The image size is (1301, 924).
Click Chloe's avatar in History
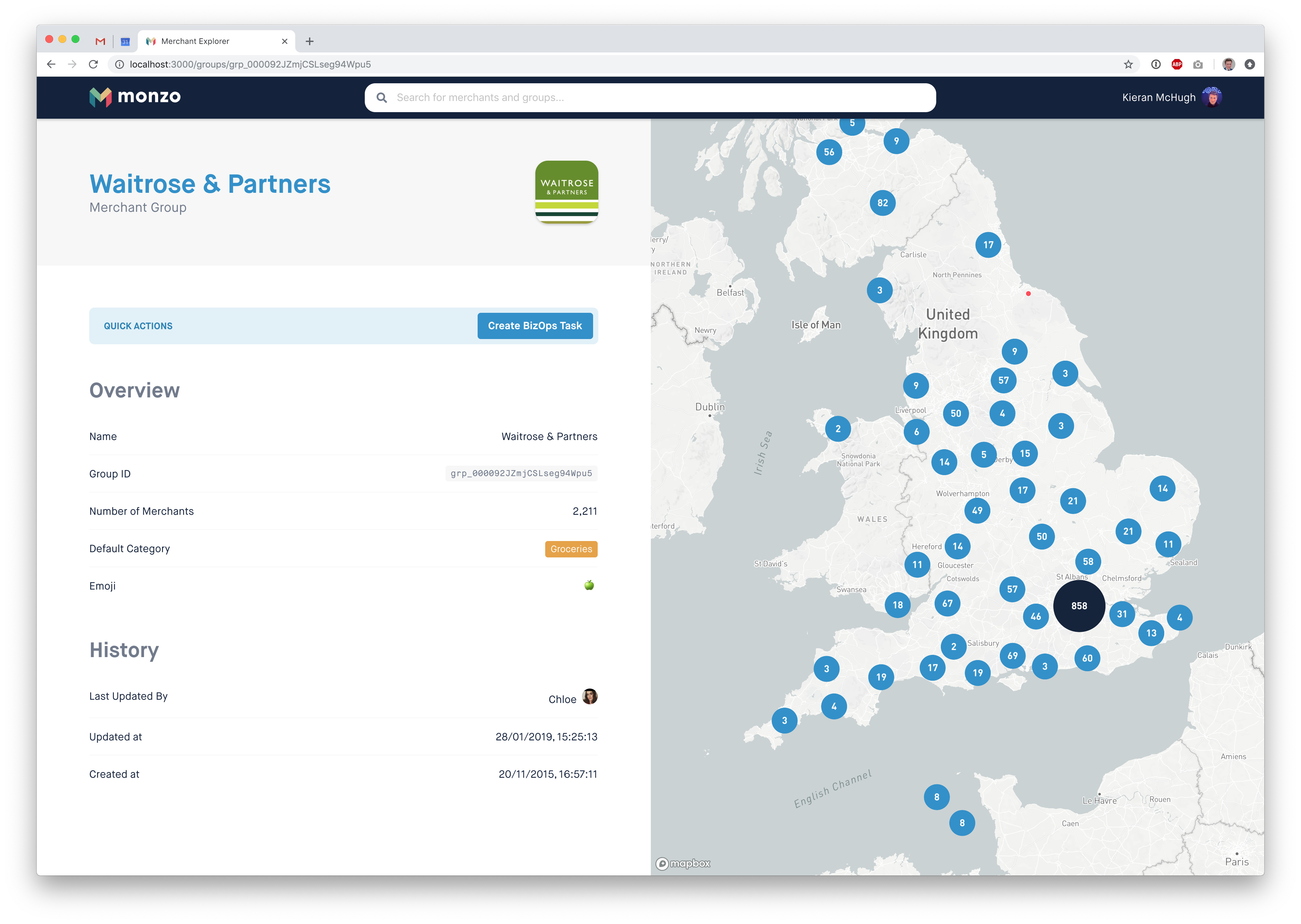[x=589, y=696]
